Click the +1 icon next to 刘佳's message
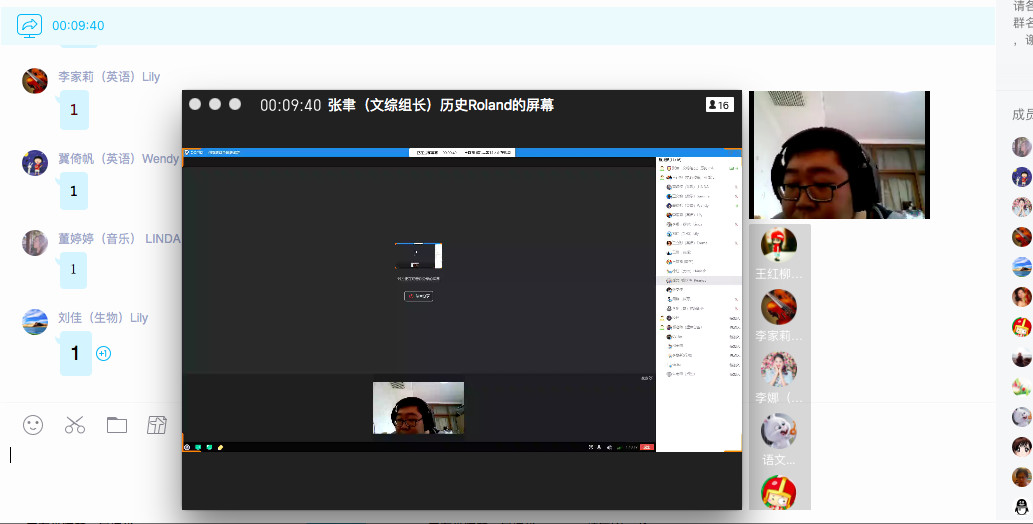The height and width of the screenshot is (524, 1033). click(103, 353)
